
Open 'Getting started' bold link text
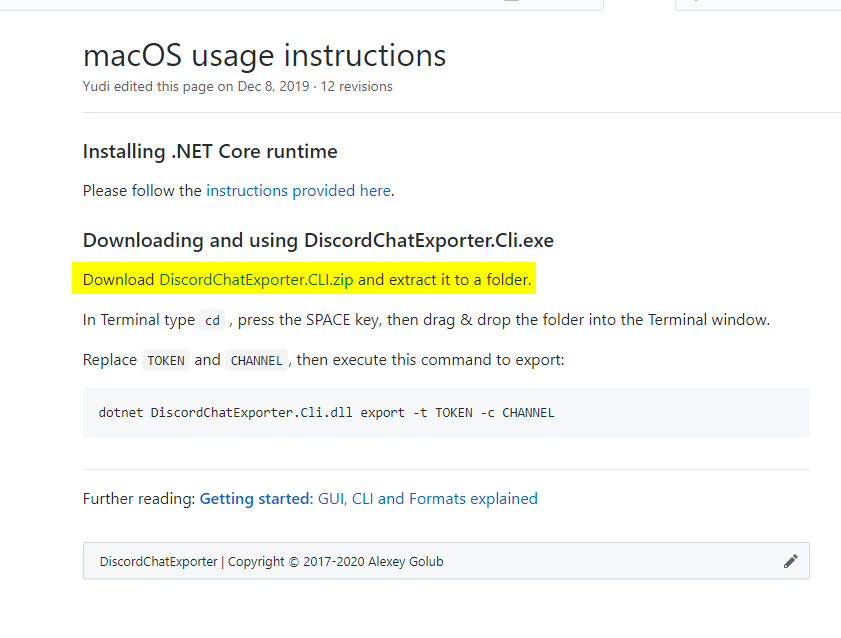pos(256,499)
